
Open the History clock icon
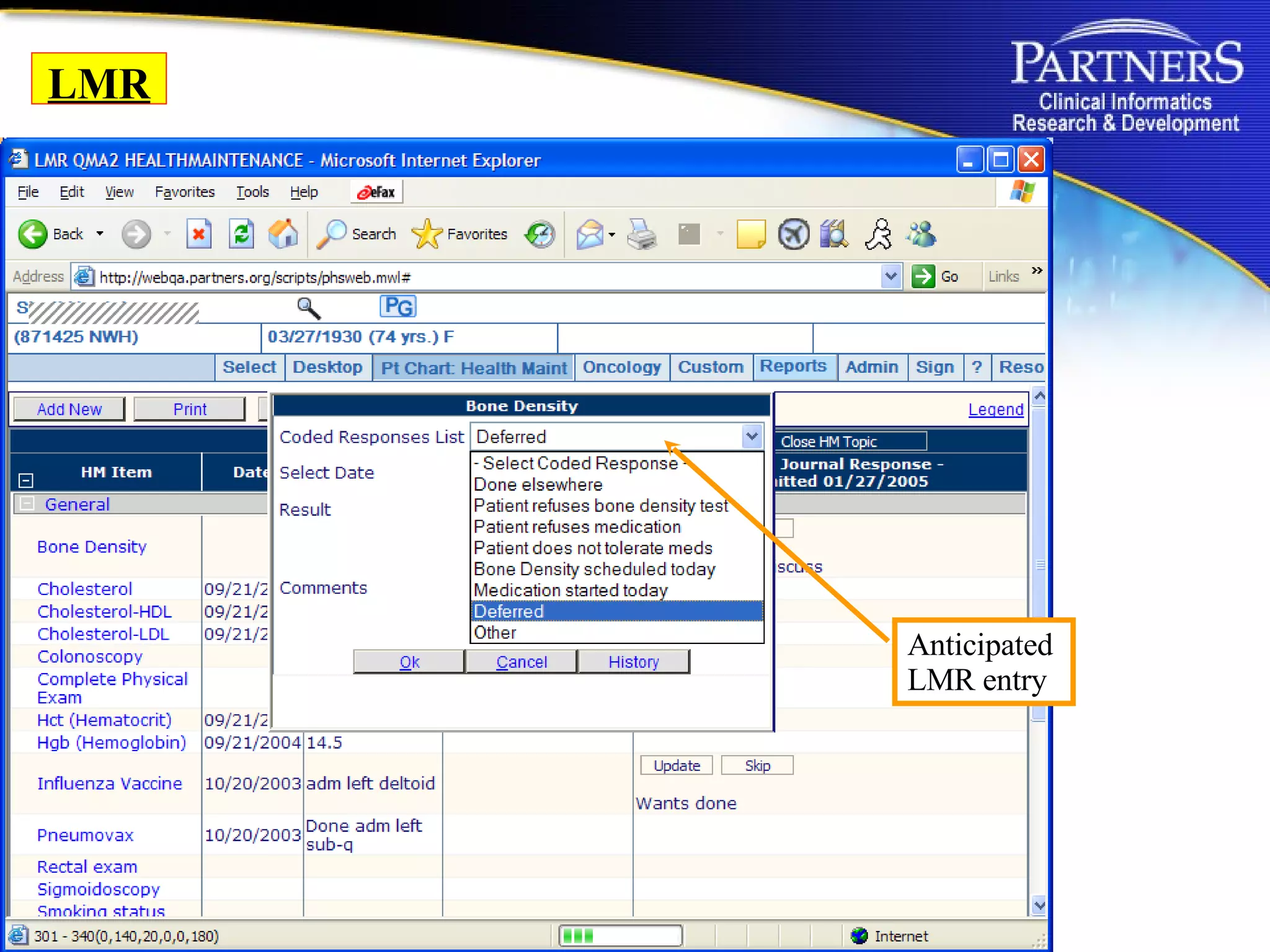[540, 234]
